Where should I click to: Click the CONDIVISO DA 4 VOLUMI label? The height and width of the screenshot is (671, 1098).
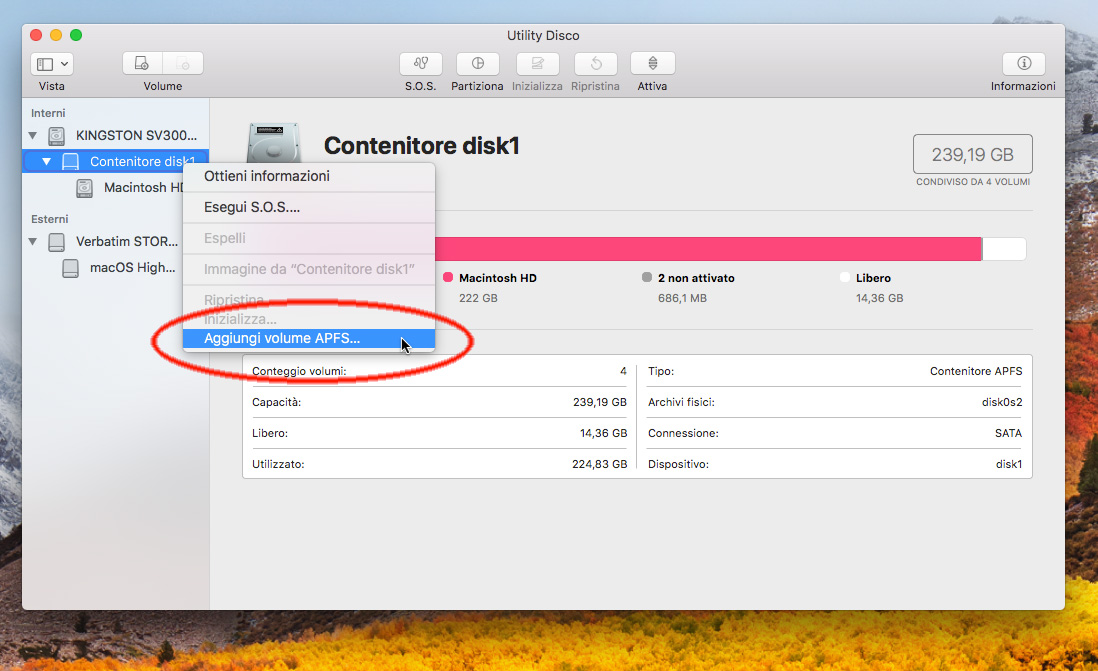coord(973,181)
